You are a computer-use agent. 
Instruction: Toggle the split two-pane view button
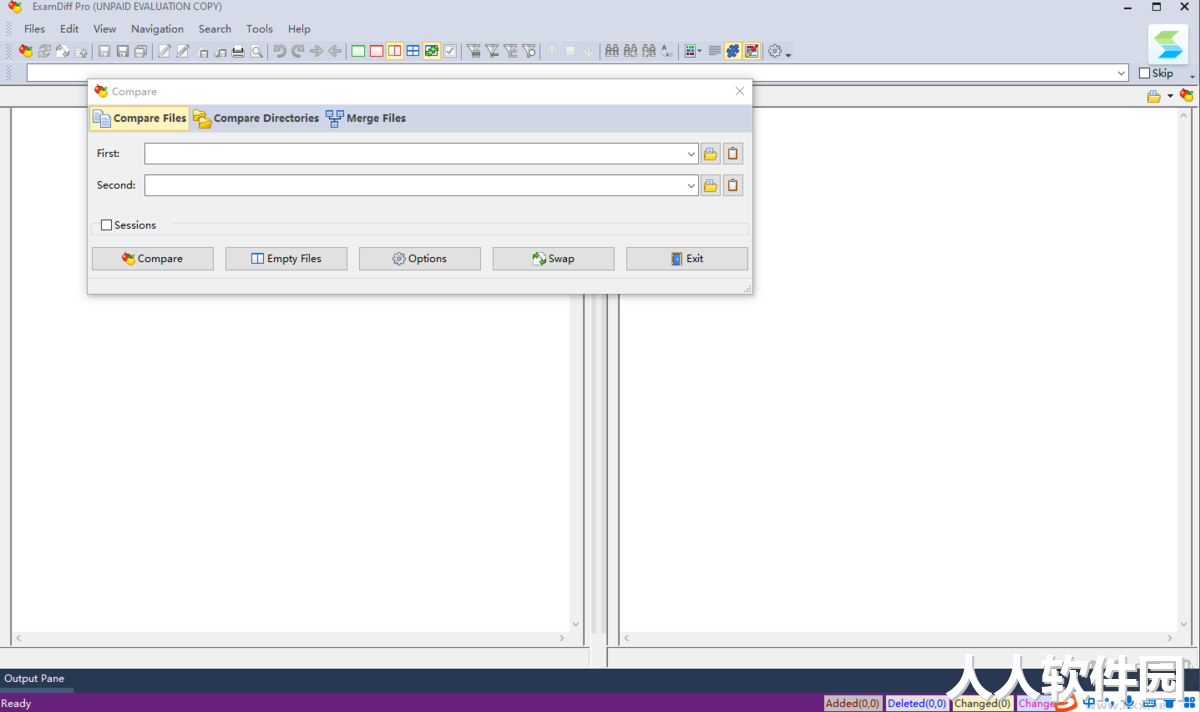pyautogui.click(x=395, y=51)
